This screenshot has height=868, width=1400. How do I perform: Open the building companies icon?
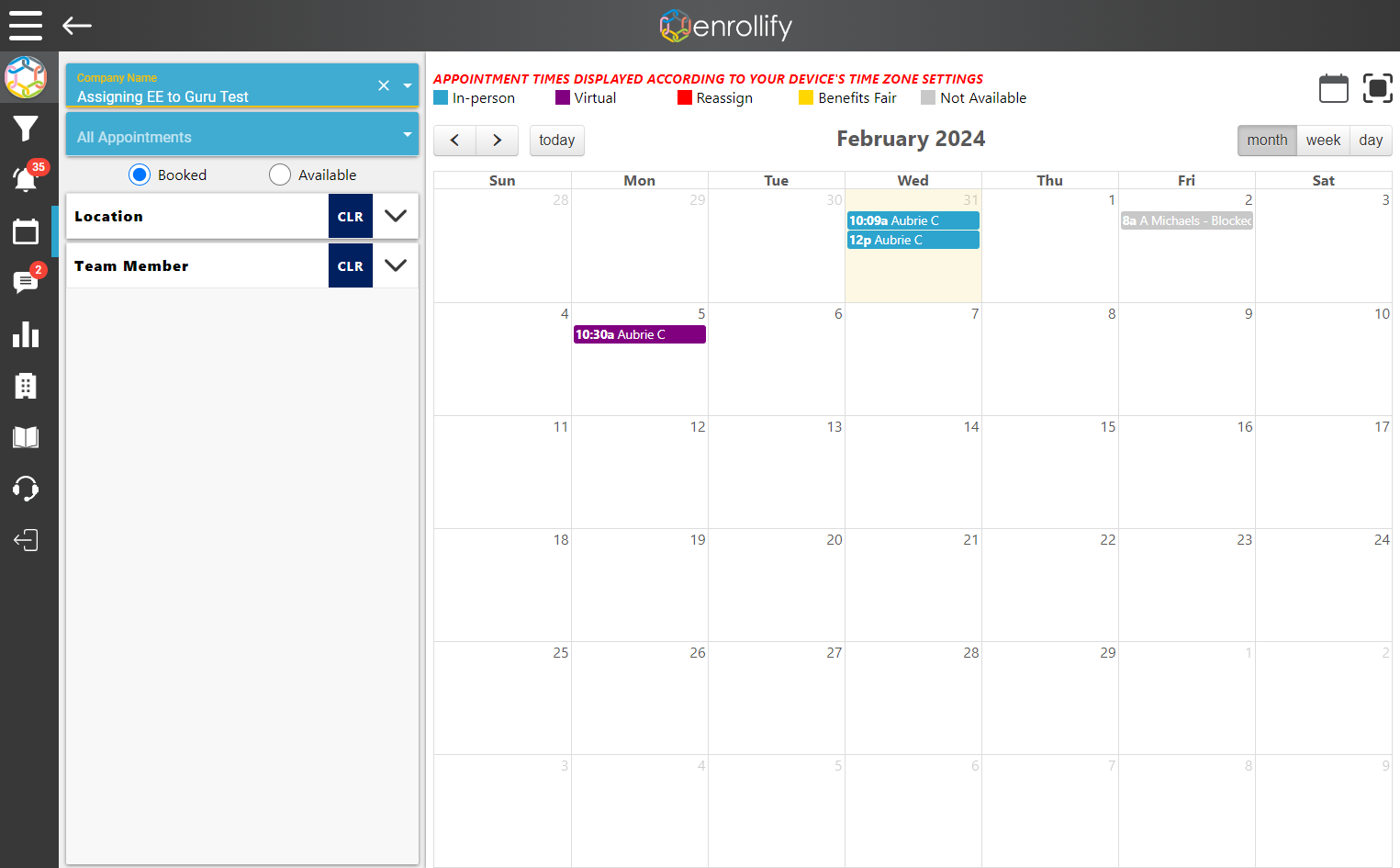26,386
